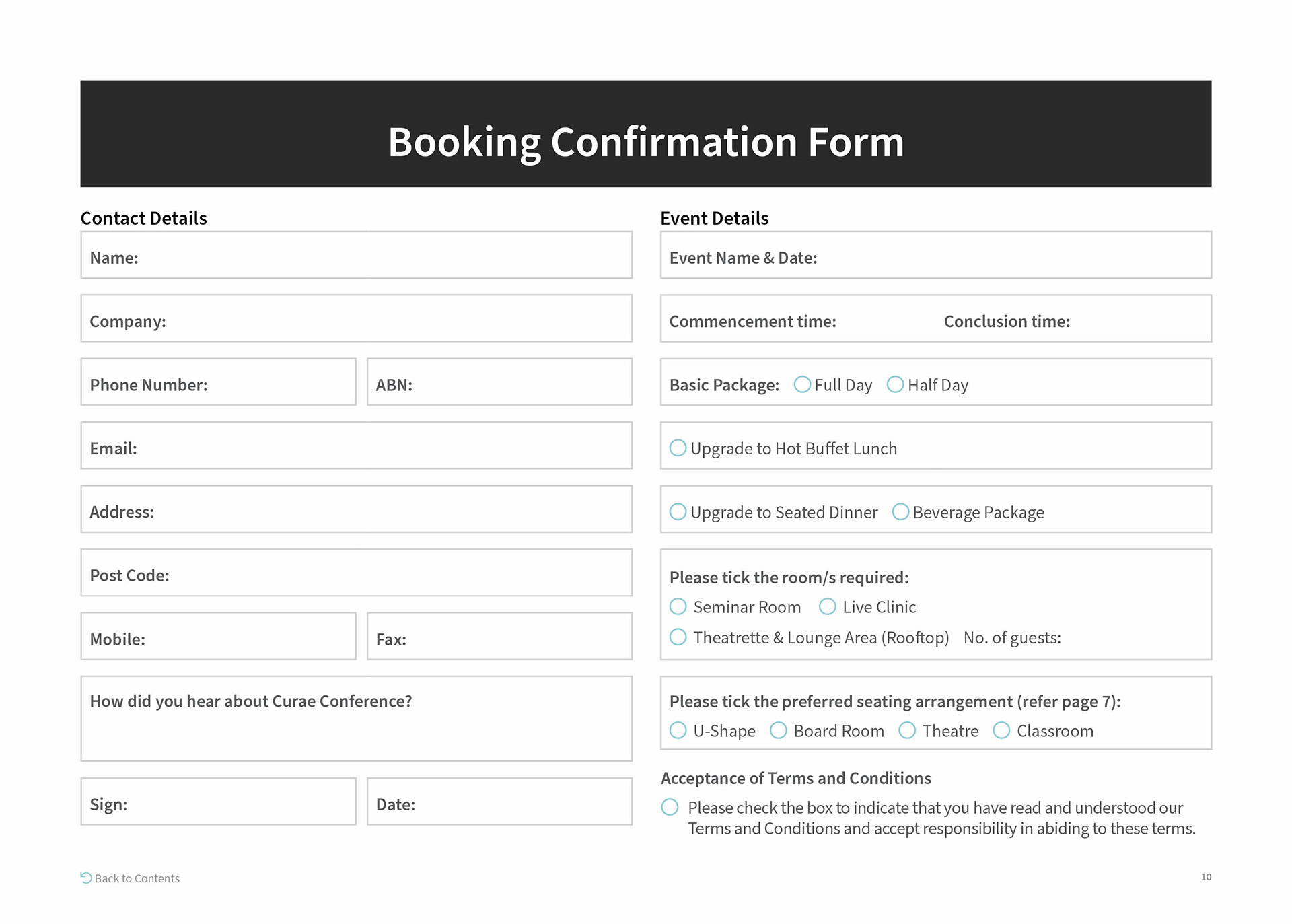Image resolution: width=1292 pixels, height=924 pixels.
Task: Check the Terms and Conditions acceptance box
Action: click(670, 807)
